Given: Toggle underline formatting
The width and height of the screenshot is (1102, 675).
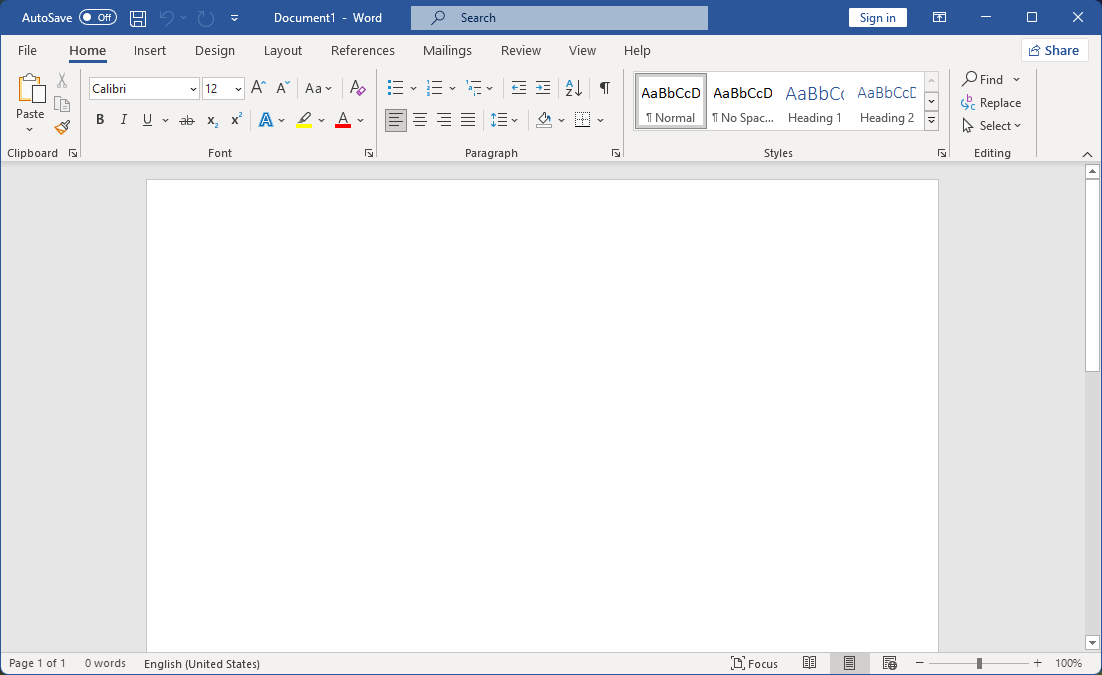Looking at the screenshot, I should tap(148, 120).
